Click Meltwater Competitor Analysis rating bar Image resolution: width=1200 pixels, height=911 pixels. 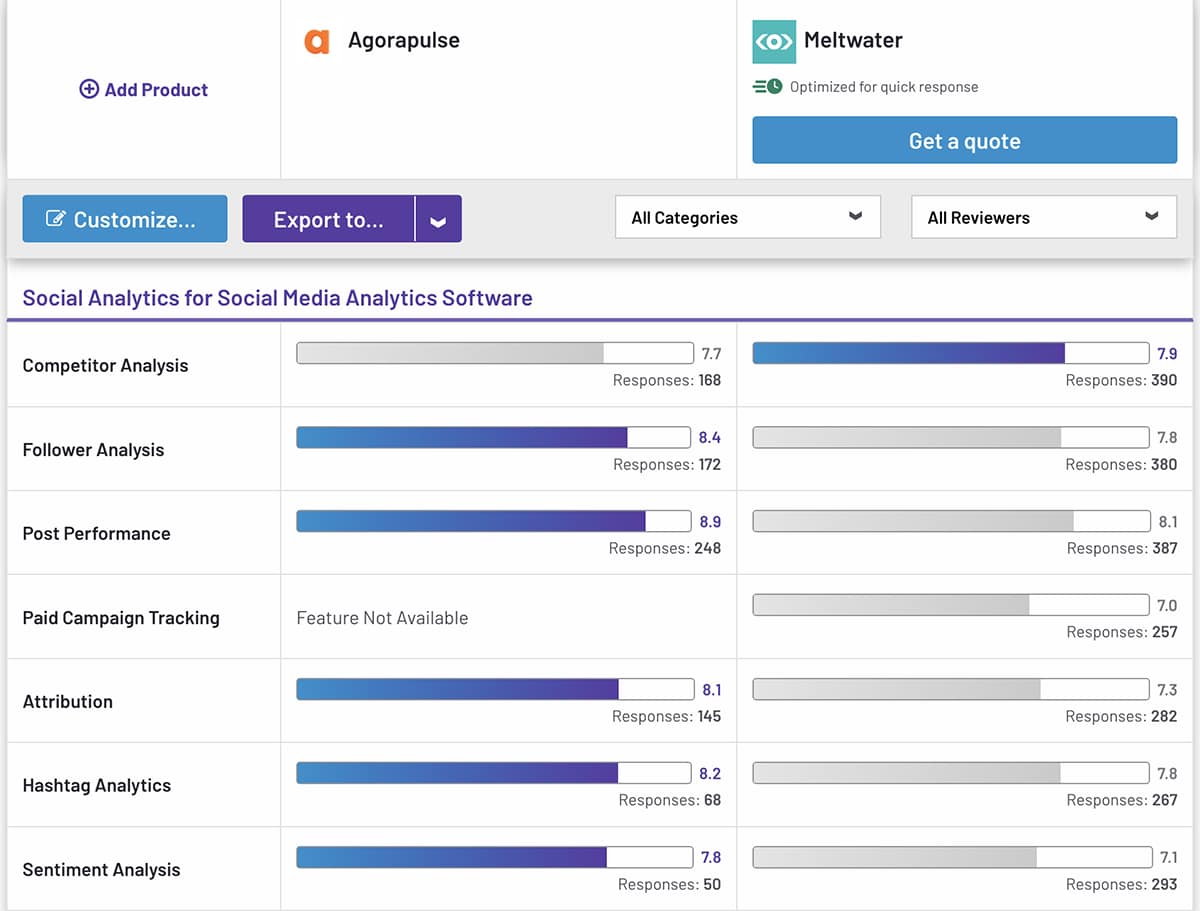pyautogui.click(x=950, y=353)
